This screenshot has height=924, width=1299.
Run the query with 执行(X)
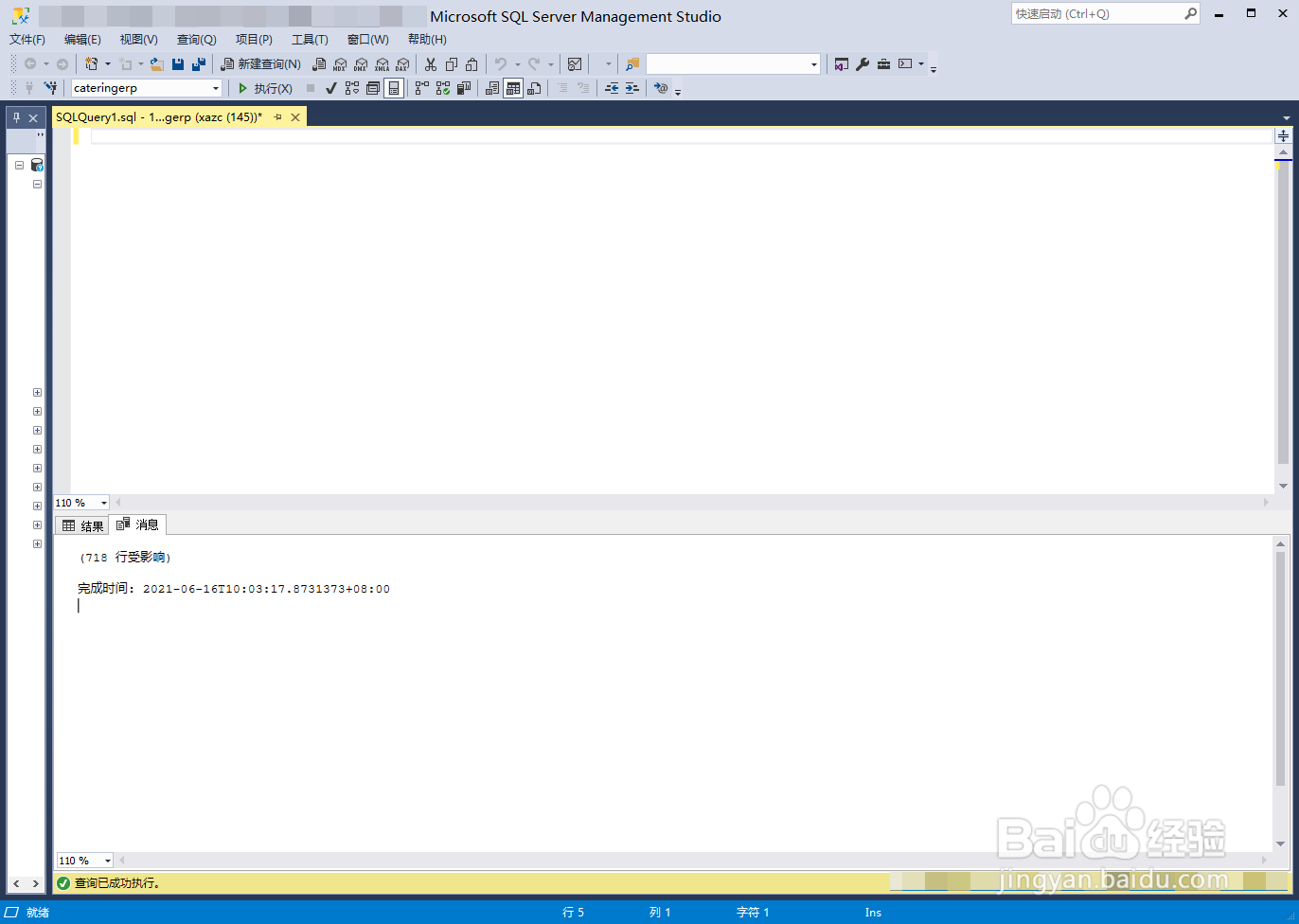[264, 88]
